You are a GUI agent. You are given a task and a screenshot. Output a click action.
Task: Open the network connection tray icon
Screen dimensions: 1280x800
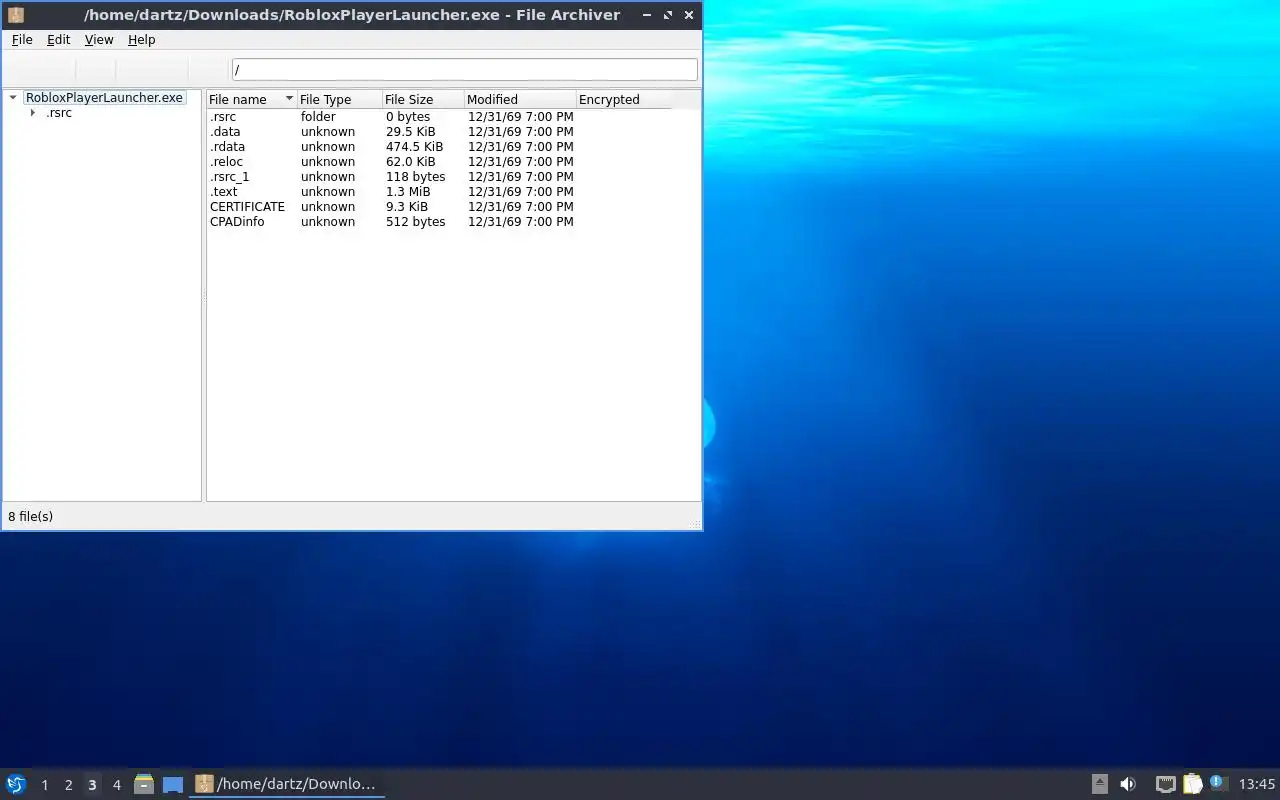point(1165,784)
